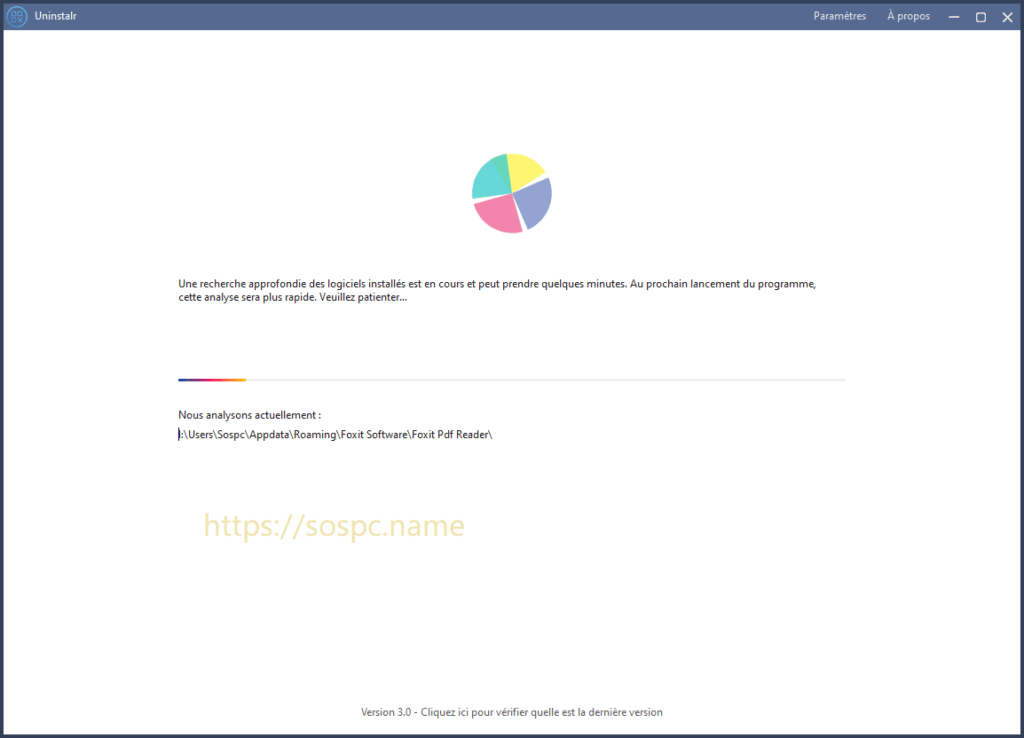Minimize the Uninstalr window
This screenshot has width=1024, height=738.
pos(954,17)
